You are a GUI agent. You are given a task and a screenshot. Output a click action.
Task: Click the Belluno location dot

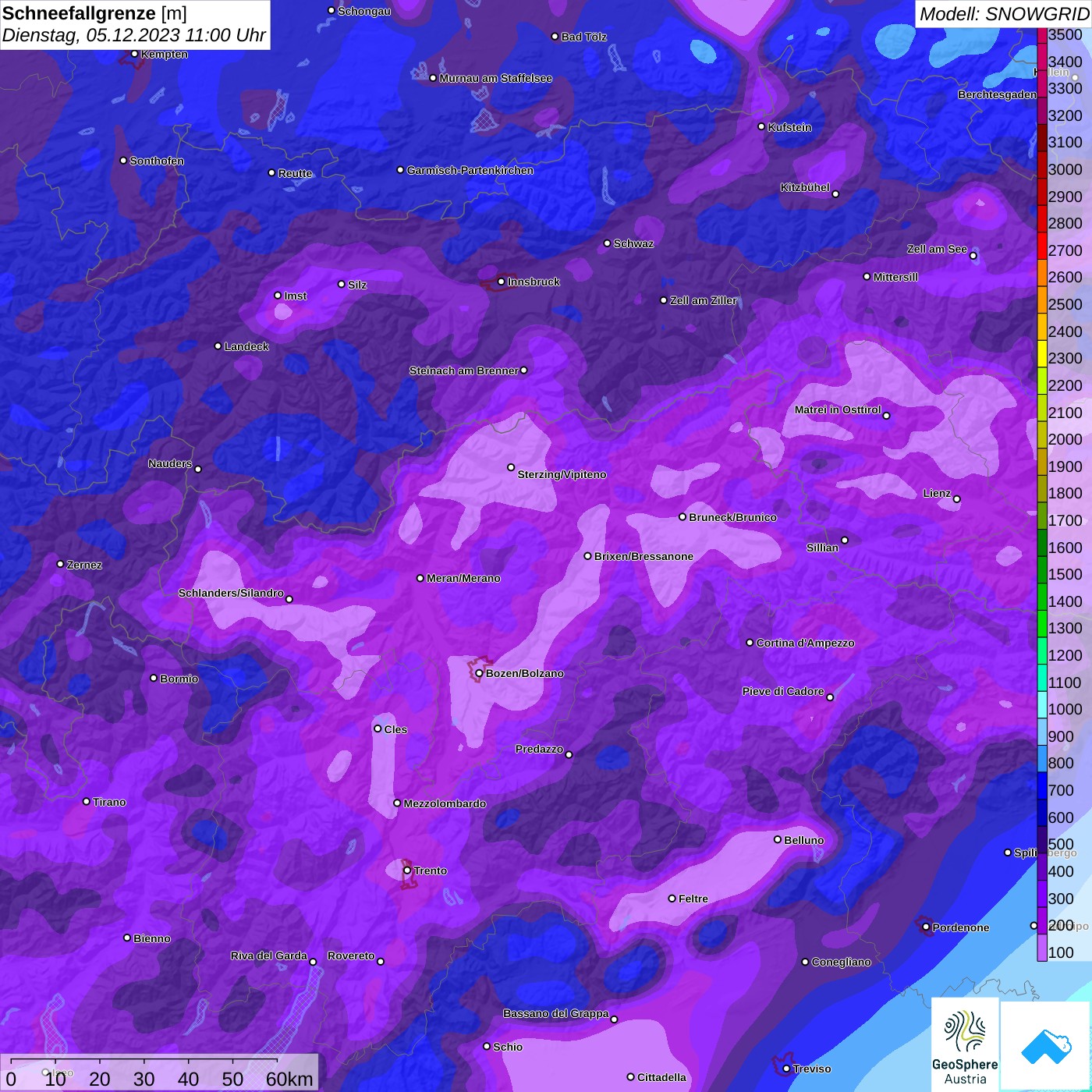pyautogui.click(x=778, y=839)
